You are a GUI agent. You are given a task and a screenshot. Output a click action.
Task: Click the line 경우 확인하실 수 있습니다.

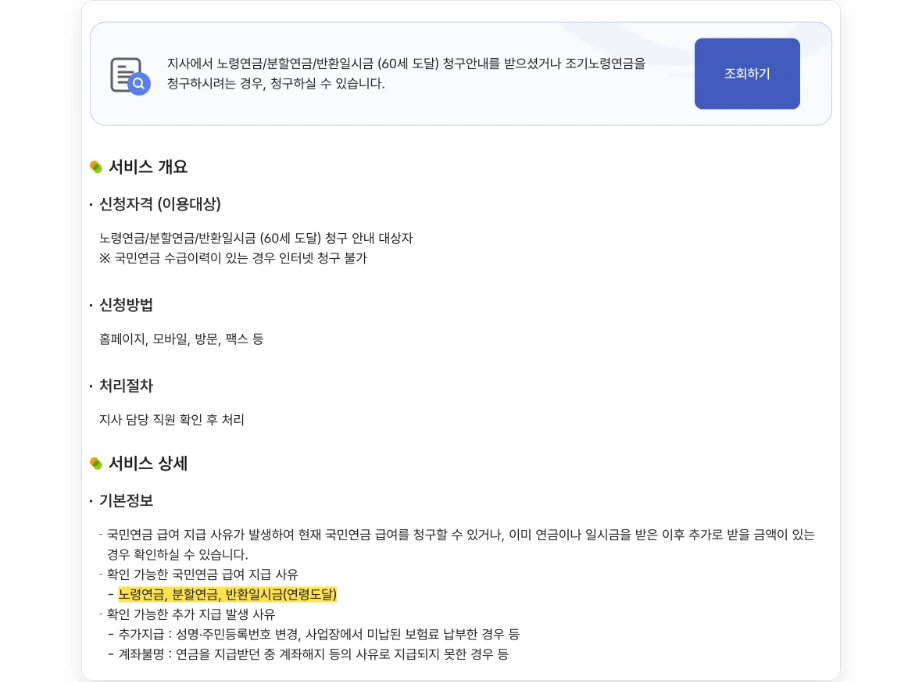click(x=177, y=554)
